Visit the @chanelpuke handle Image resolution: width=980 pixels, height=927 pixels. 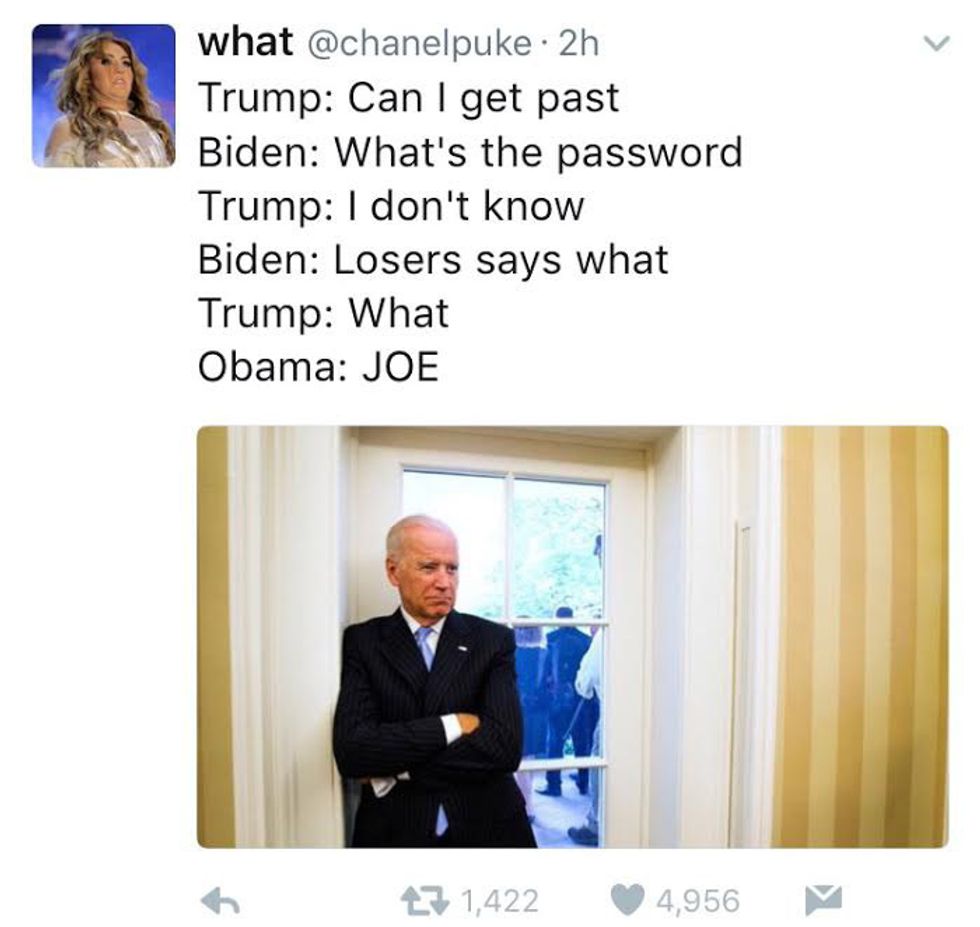tap(416, 44)
